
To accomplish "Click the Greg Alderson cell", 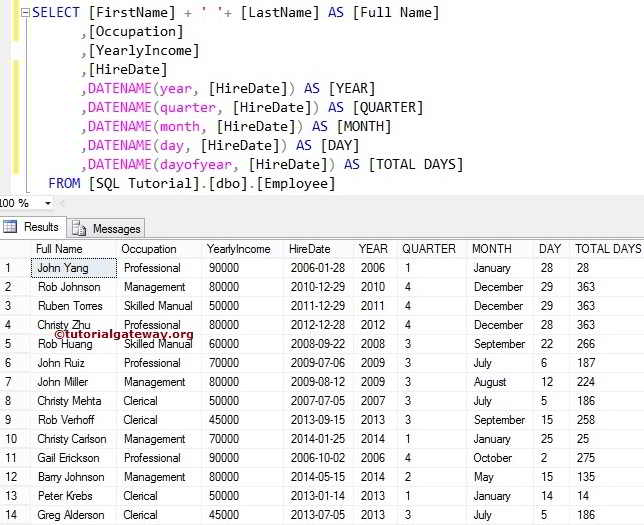I will (74, 515).
